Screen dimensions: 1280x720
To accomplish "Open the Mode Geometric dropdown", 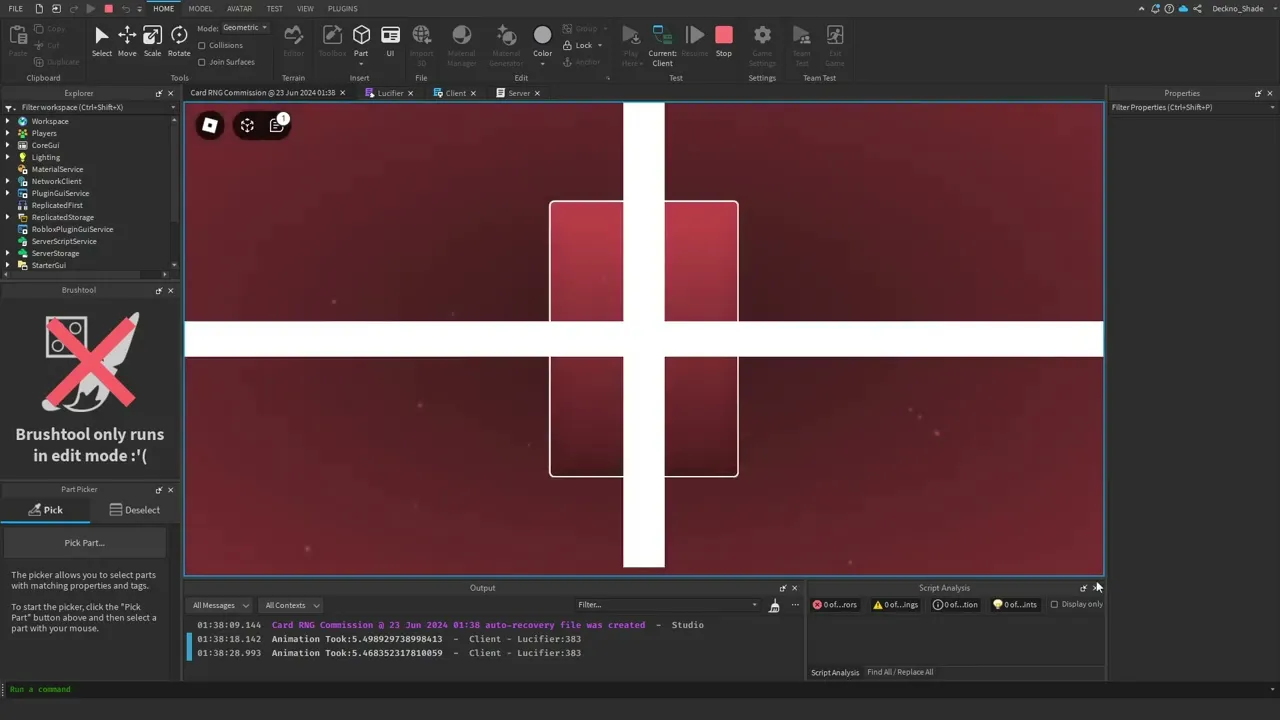I will 245,28.
